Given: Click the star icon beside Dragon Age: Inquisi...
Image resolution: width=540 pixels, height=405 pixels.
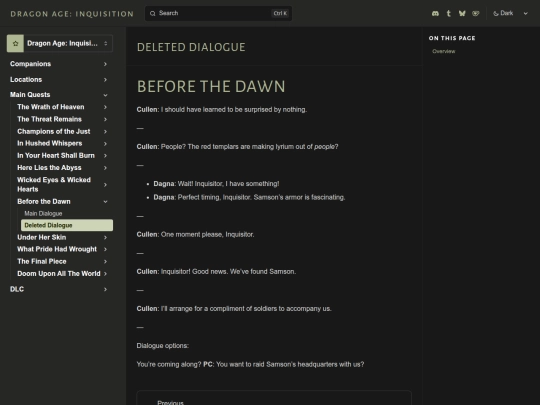Looking at the screenshot, I should pyautogui.click(x=15, y=43).
